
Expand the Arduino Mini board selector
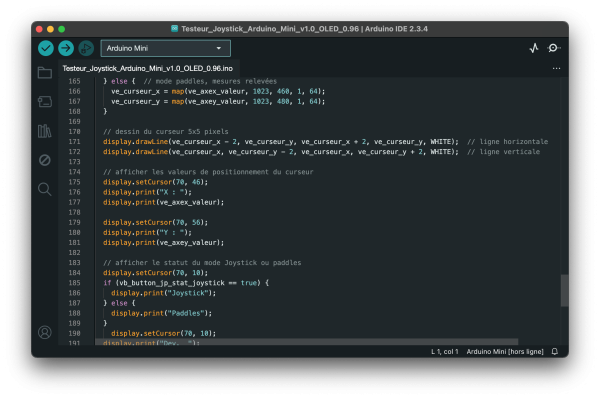point(165,48)
